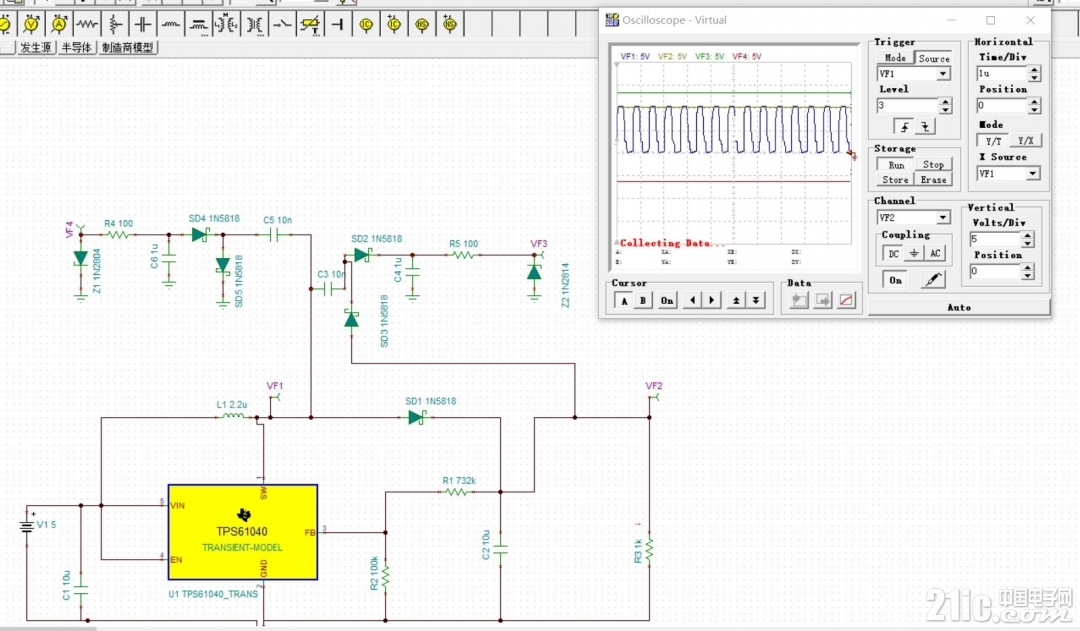This screenshot has height=631, width=1080.
Task: Click the Stop storage button
Action: pyautogui.click(x=933, y=165)
